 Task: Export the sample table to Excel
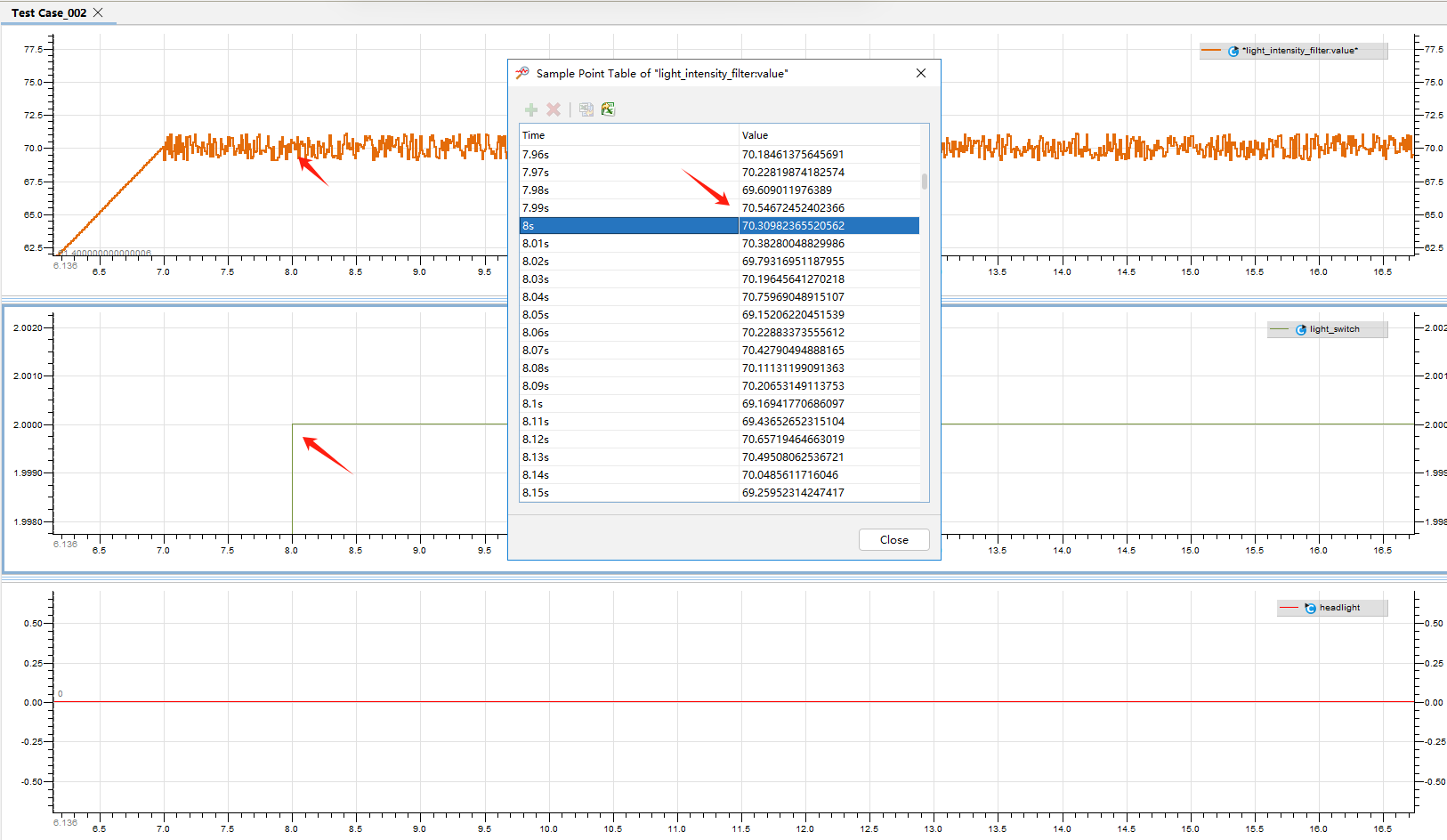(x=608, y=109)
